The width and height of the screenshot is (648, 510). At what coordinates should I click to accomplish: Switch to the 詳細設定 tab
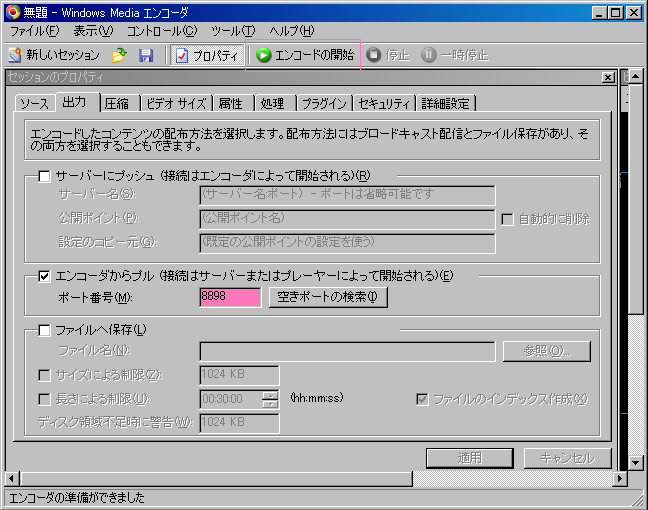[446, 103]
